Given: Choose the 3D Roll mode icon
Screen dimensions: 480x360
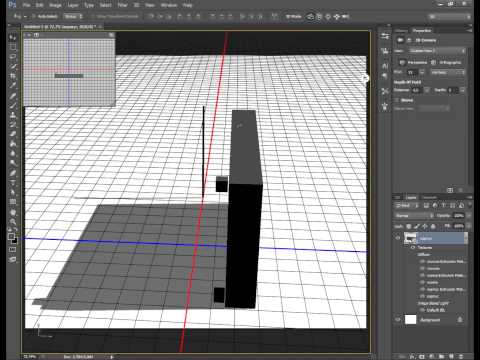Looking at the screenshot, I should (x=319, y=16).
